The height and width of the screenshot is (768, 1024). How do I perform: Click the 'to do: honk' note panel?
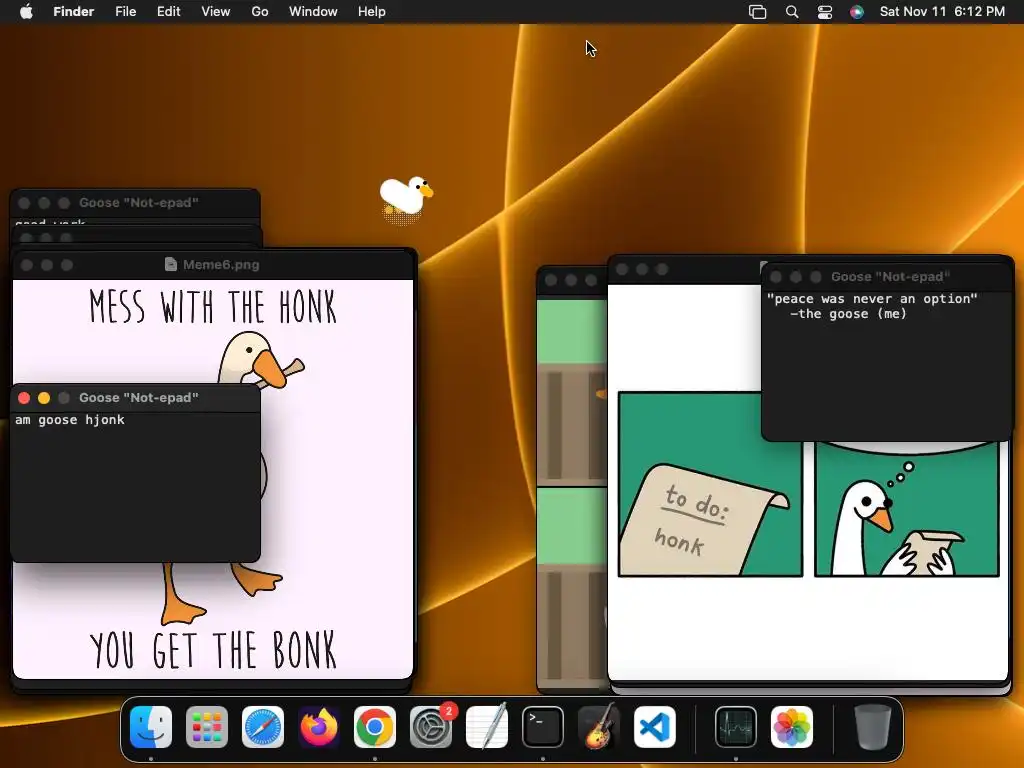(710, 484)
